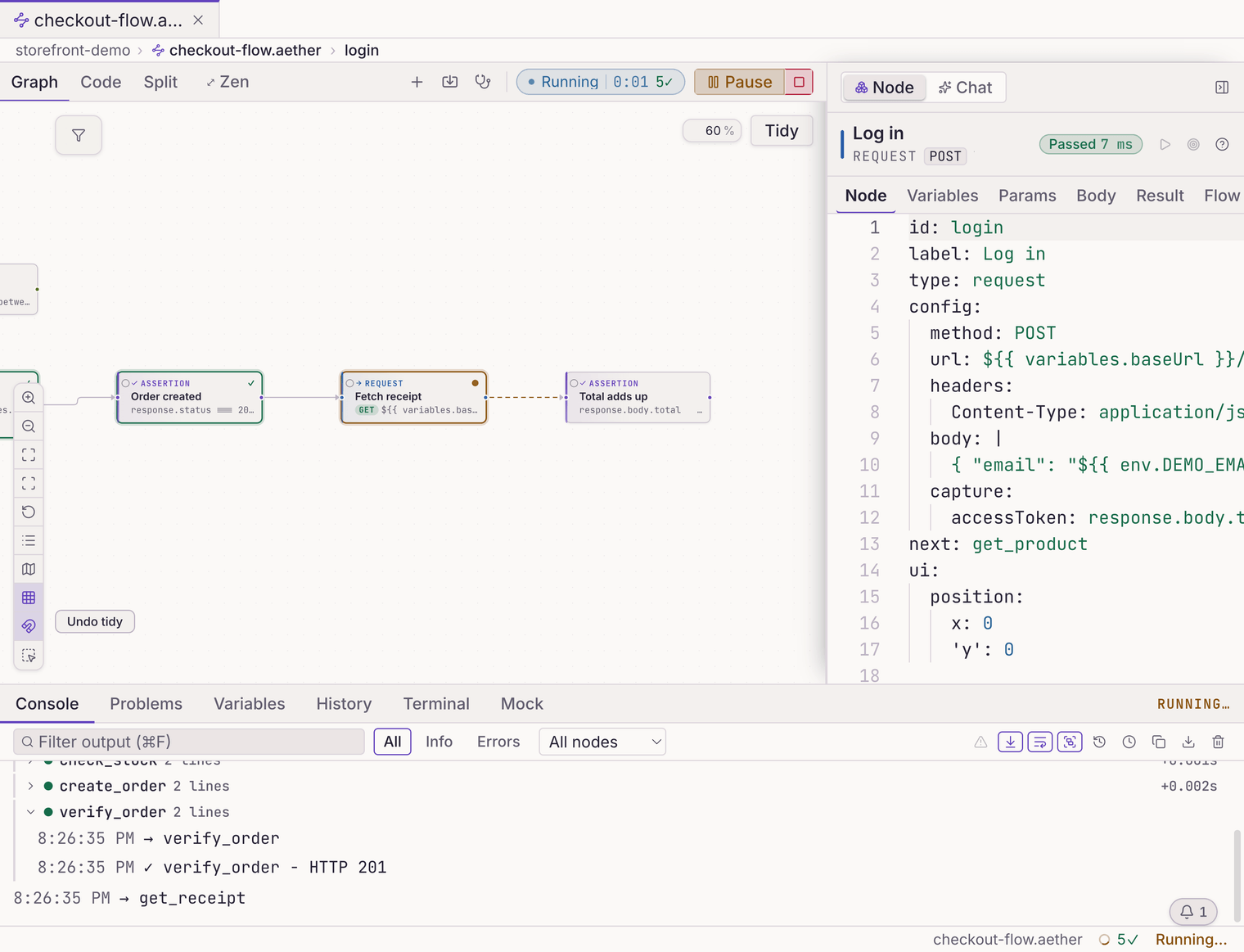Select the Graph view tab
The height and width of the screenshot is (952, 1244).
(34, 82)
